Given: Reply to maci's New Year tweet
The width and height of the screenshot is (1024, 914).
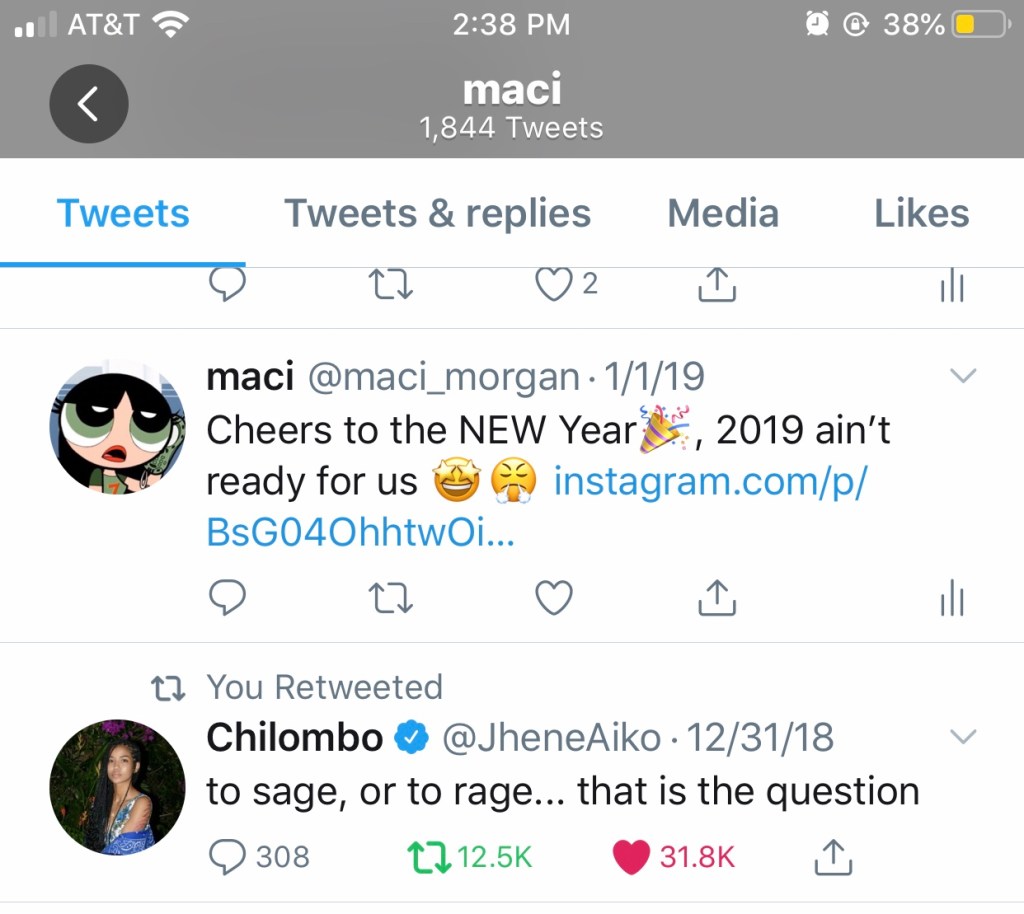Looking at the screenshot, I should click(x=228, y=598).
